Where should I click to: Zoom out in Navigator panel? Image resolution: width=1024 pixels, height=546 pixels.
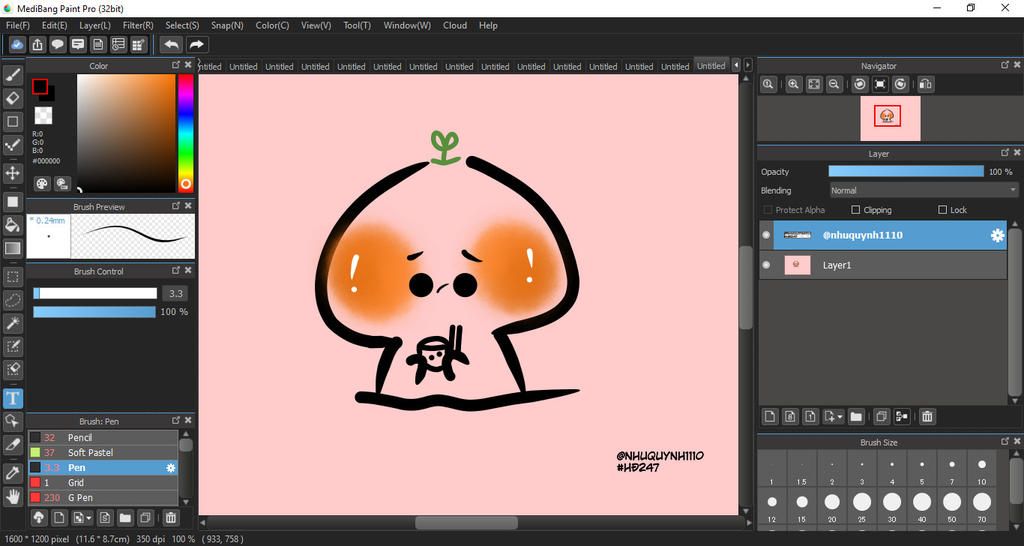click(833, 84)
